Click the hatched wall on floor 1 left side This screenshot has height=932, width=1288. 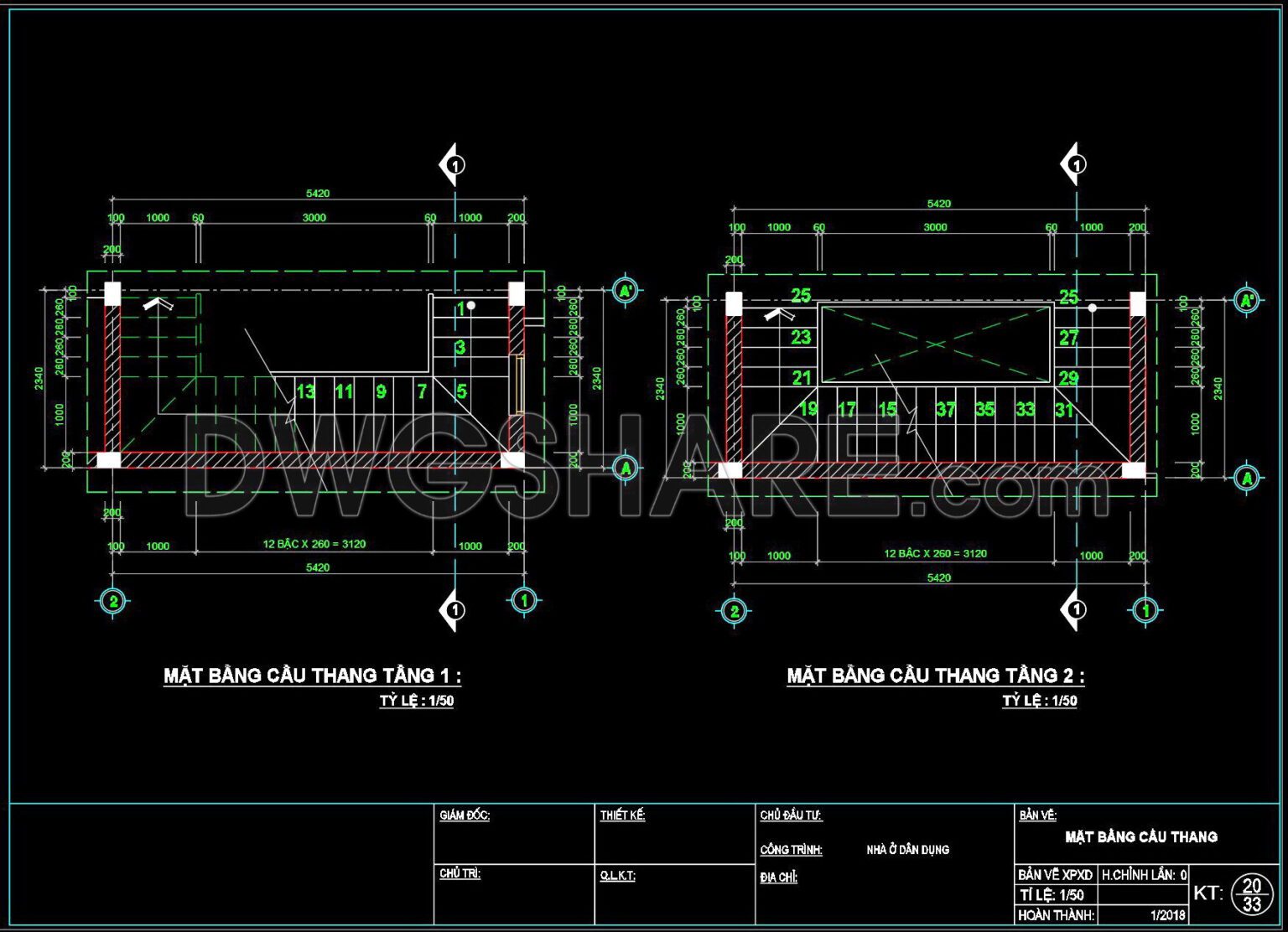coord(112,377)
